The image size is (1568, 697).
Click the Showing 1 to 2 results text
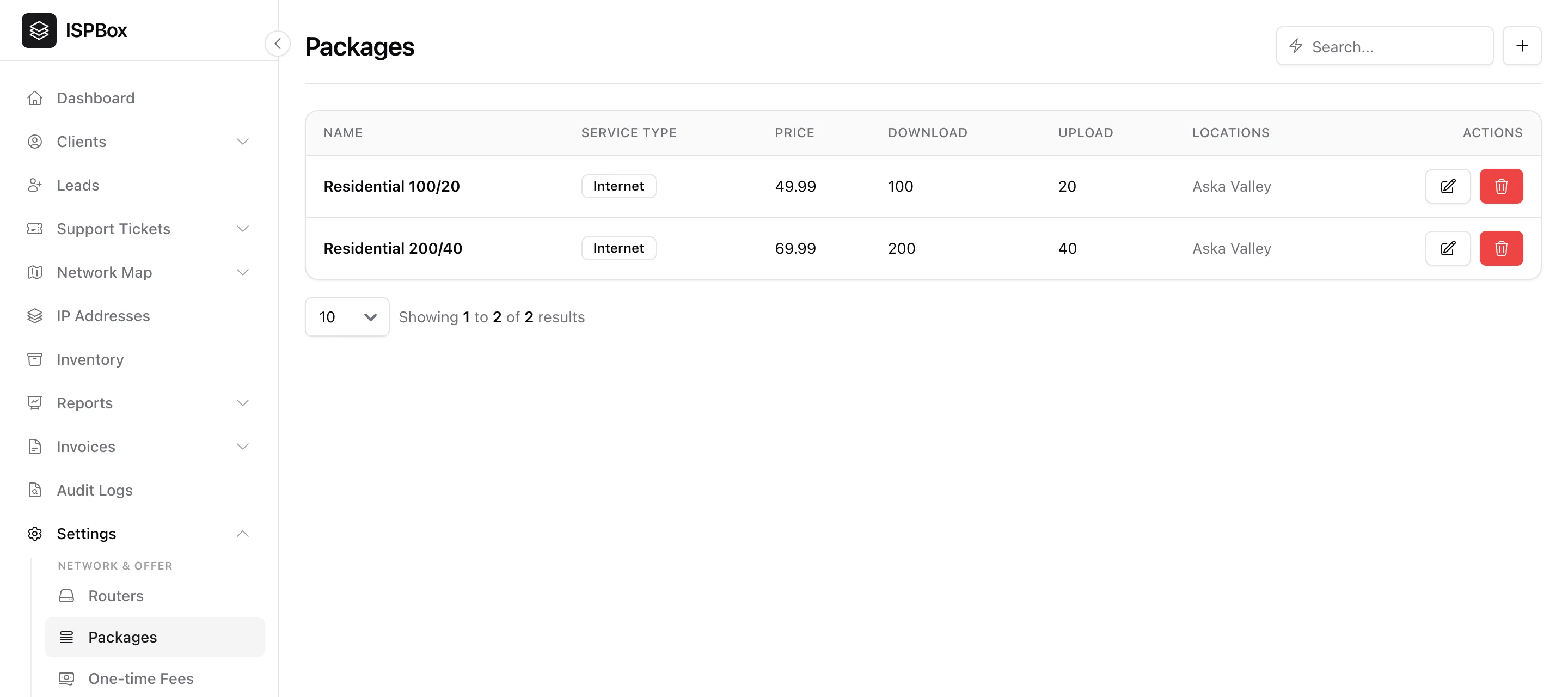tap(491, 317)
